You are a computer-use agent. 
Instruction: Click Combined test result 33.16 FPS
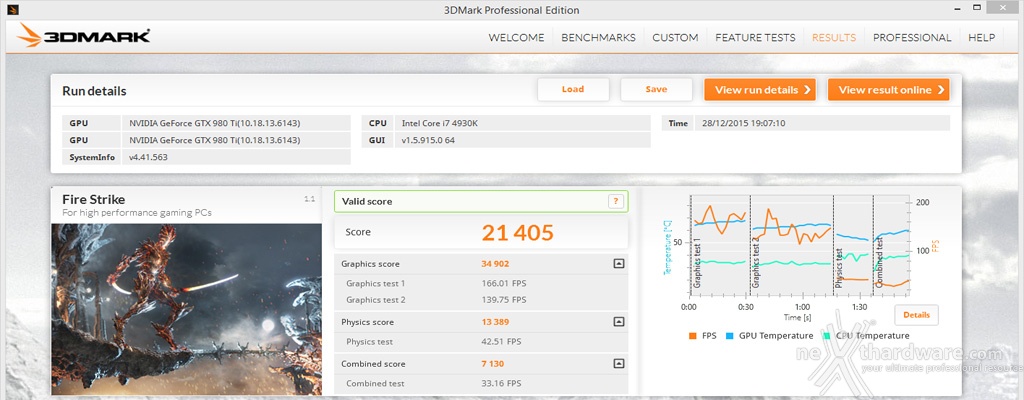[x=501, y=384]
